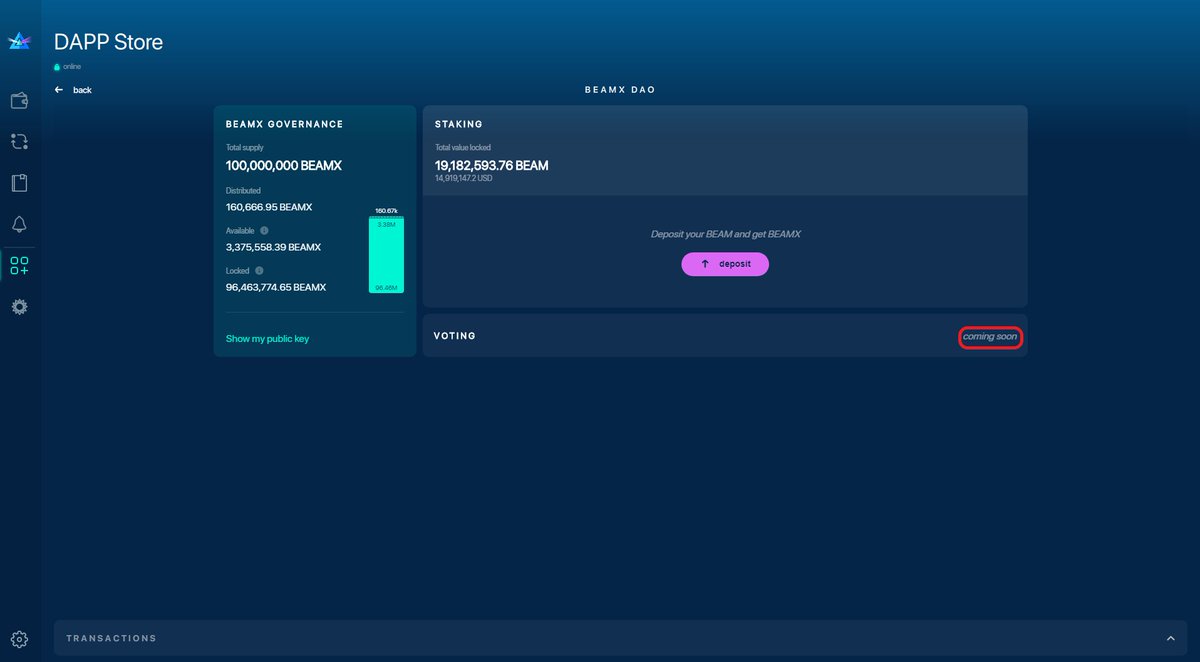Click the TRANSACTIONS panel header
Viewport: 1200px width, 662px height.
click(620, 638)
